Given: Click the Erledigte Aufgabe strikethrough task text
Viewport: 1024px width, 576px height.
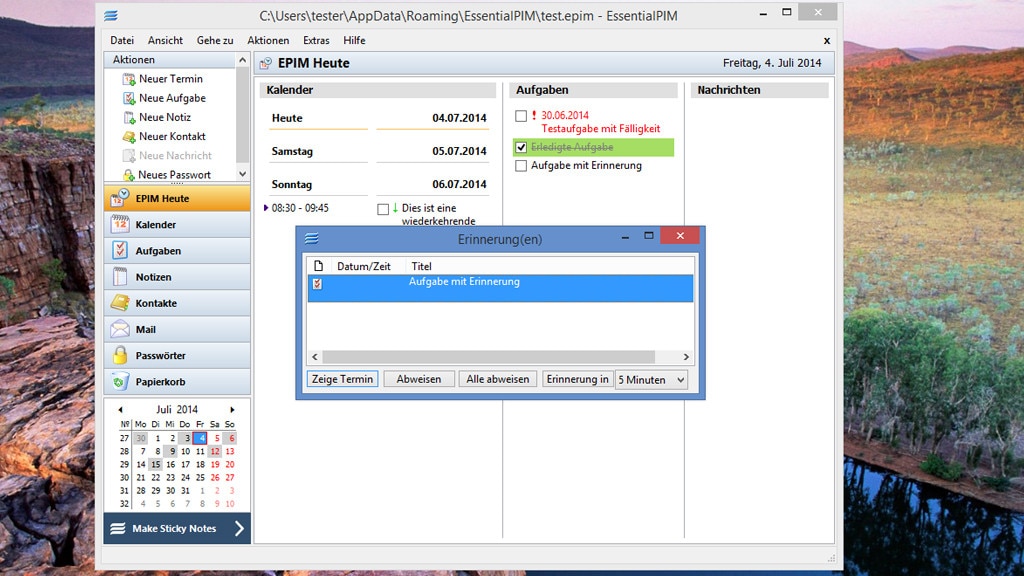Looking at the screenshot, I should tap(572, 147).
